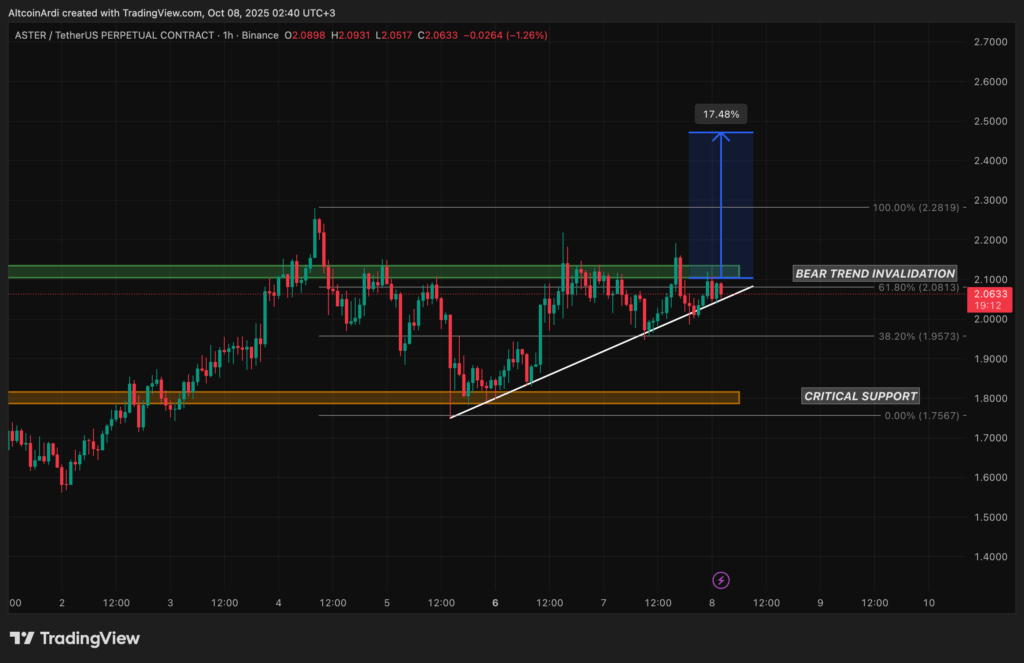
Task: Click the CRITICAL SUPPORT label
Action: pyautogui.click(x=860, y=396)
